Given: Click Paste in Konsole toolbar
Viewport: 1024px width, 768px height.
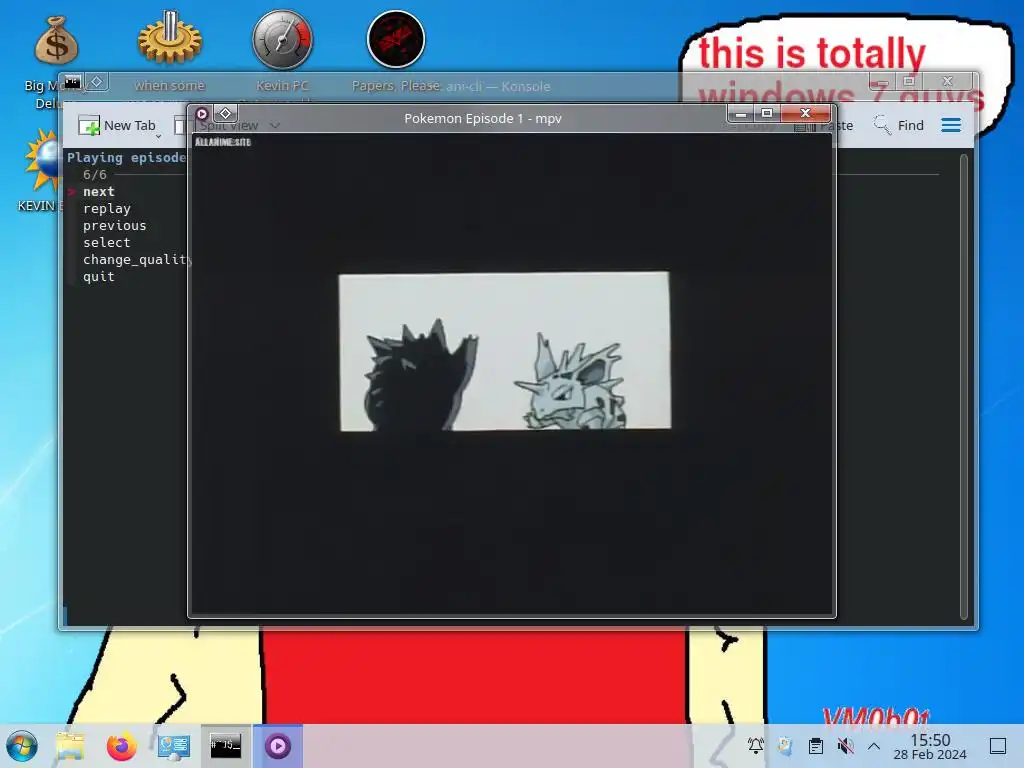Looking at the screenshot, I should pyautogui.click(x=824, y=126).
